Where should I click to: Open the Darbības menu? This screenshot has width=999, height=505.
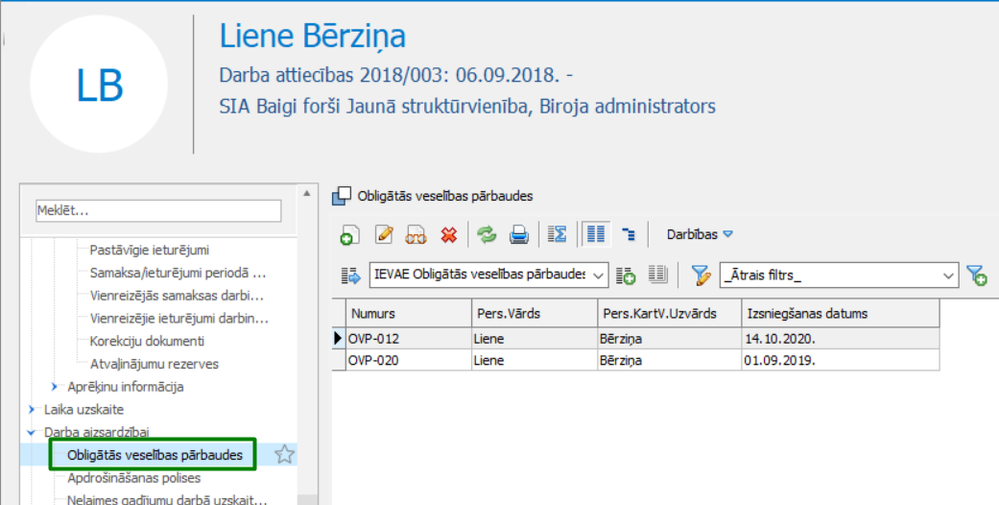[700, 235]
